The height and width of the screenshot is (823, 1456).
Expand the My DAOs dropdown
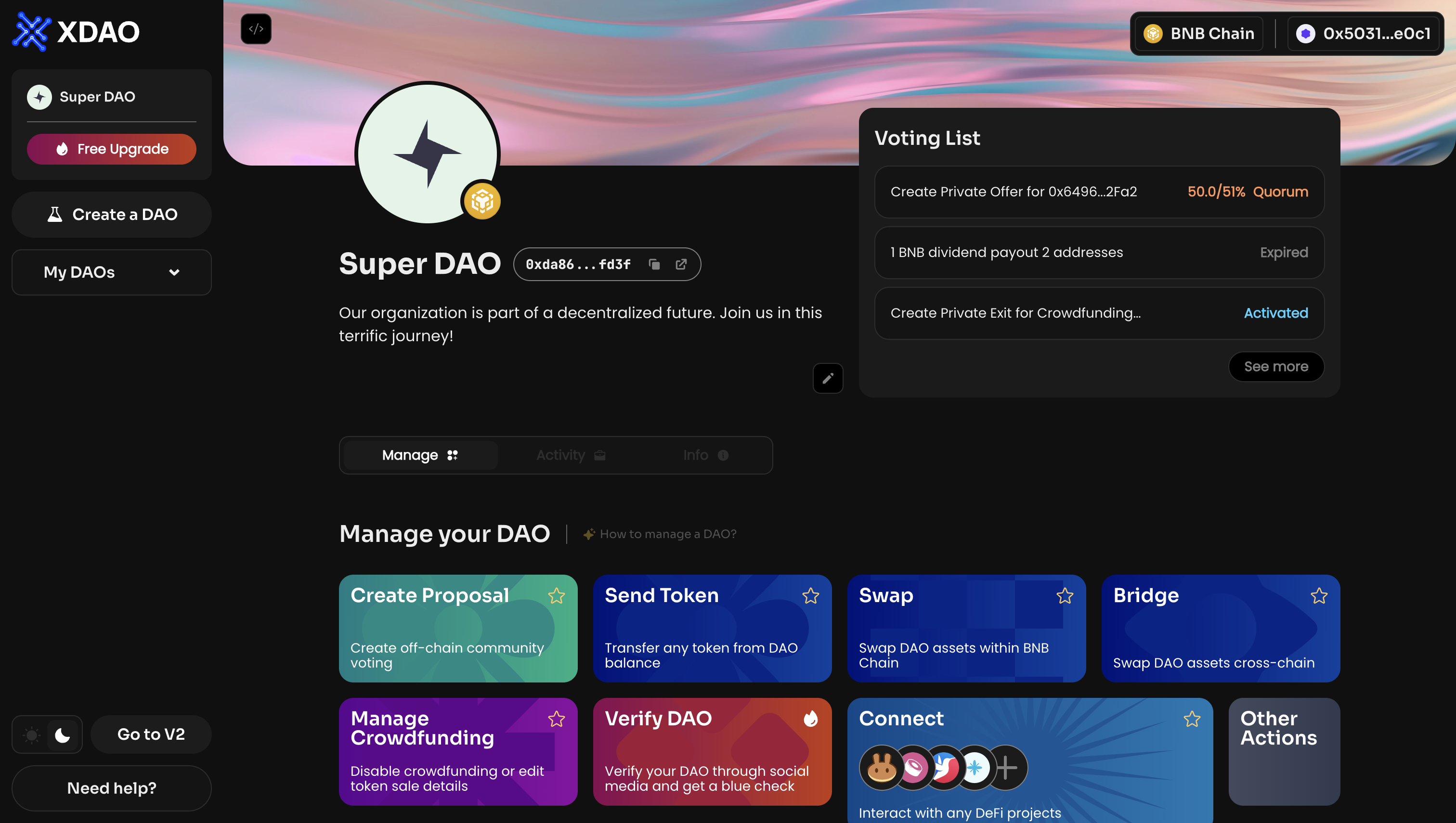point(111,272)
